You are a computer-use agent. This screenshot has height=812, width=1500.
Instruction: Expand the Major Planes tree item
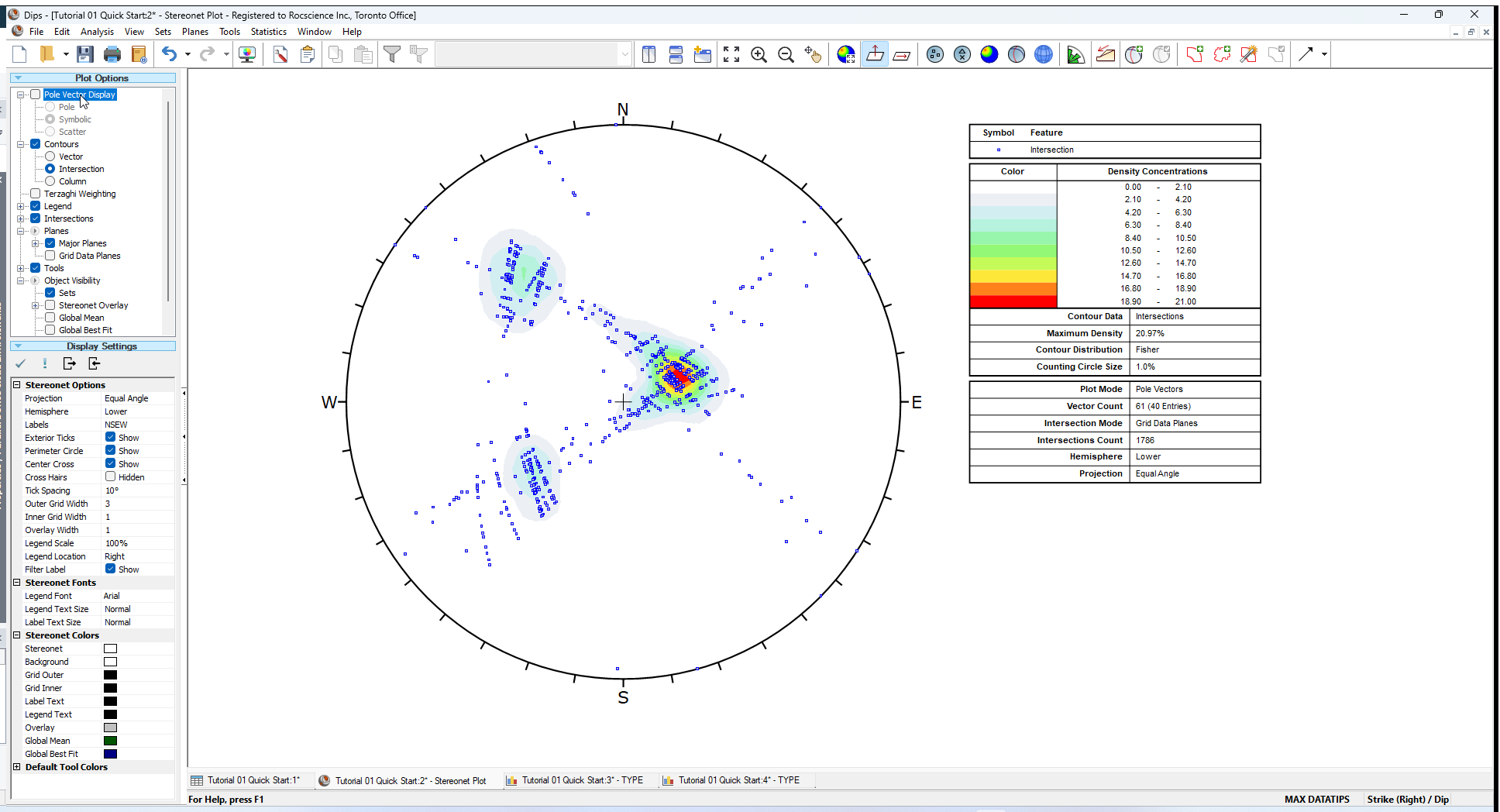coord(36,243)
